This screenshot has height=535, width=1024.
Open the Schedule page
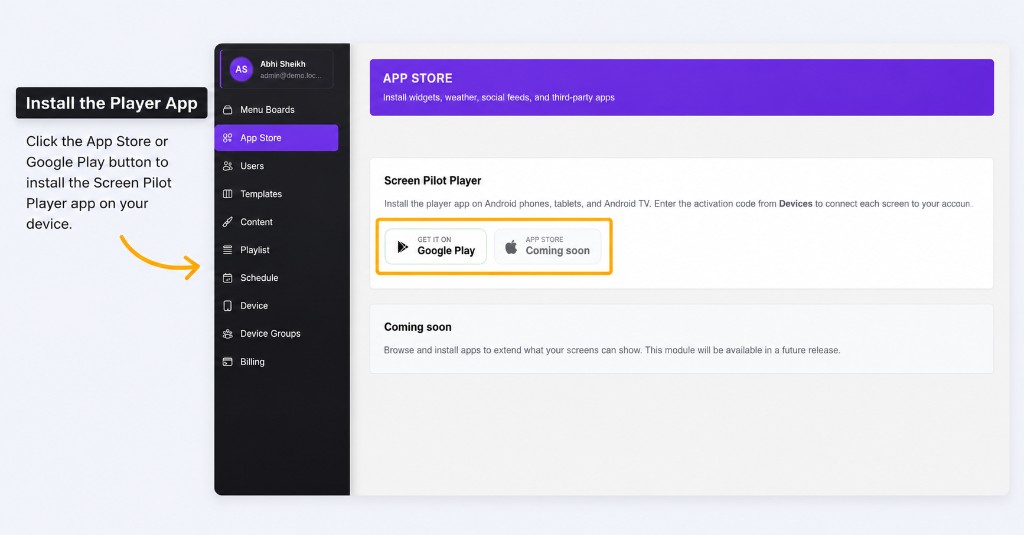click(276, 278)
